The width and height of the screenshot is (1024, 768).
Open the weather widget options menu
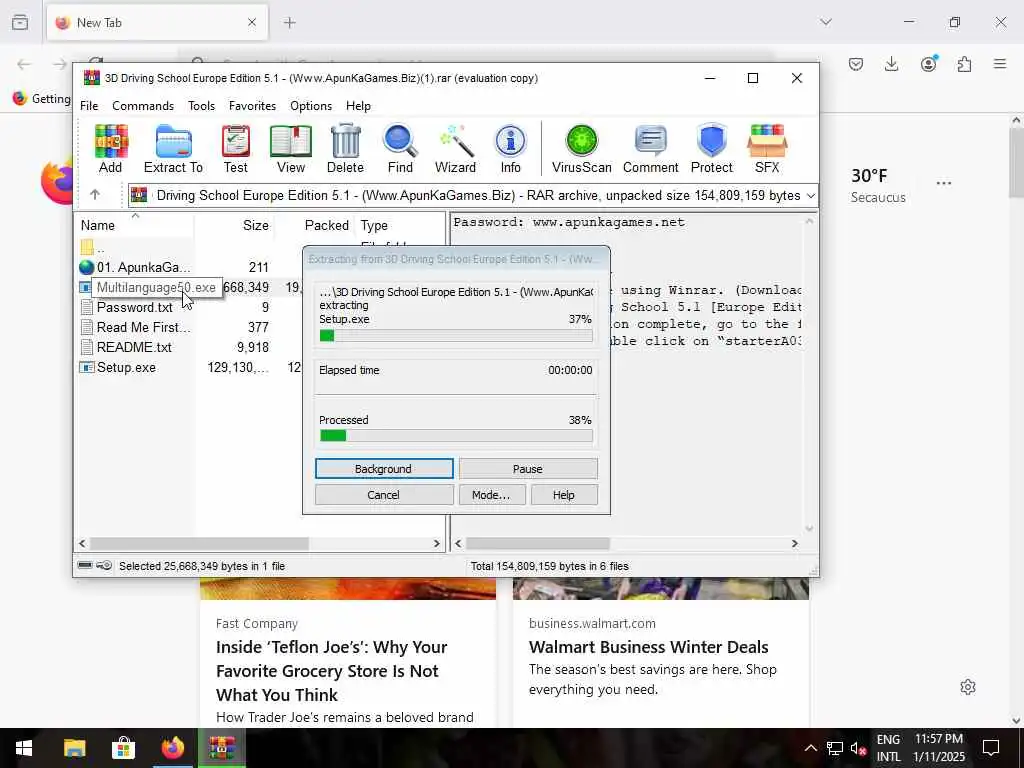(944, 184)
